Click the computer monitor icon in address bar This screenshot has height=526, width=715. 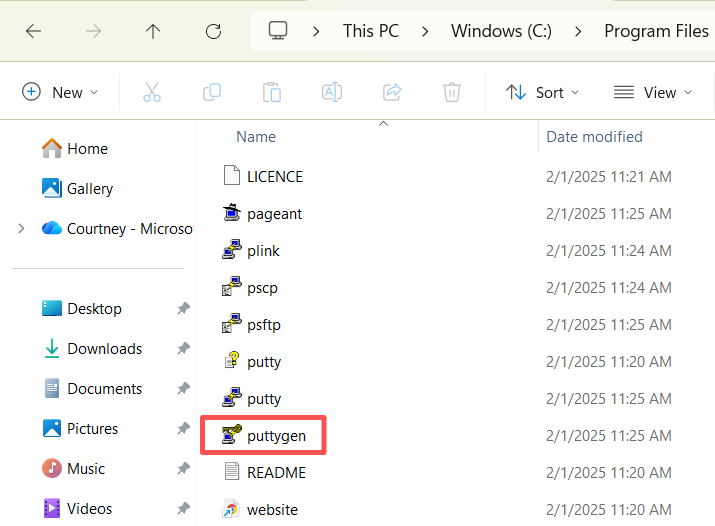(278, 31)
